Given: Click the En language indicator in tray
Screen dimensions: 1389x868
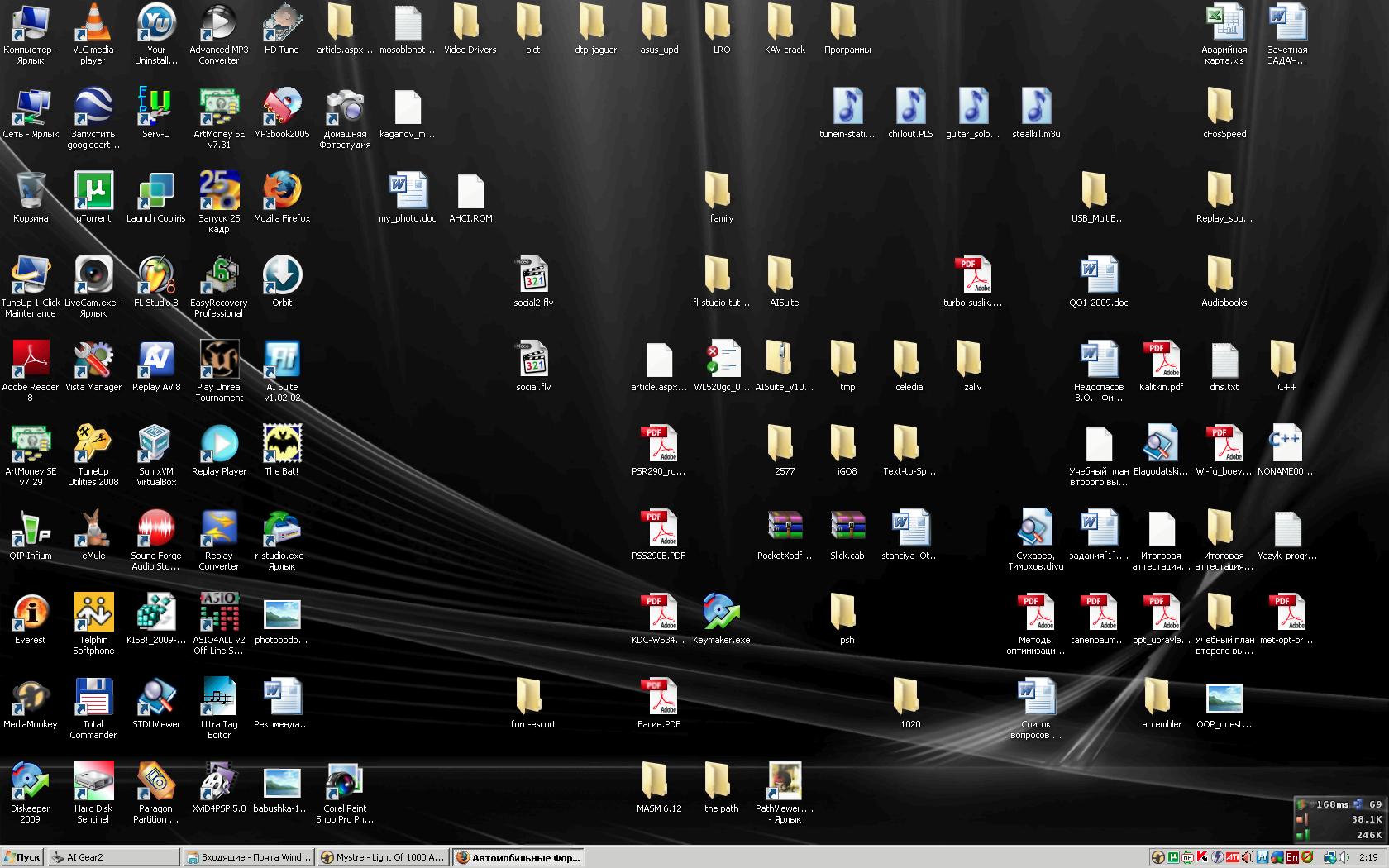Looking at the screenshot, I should click(1291, 857).
